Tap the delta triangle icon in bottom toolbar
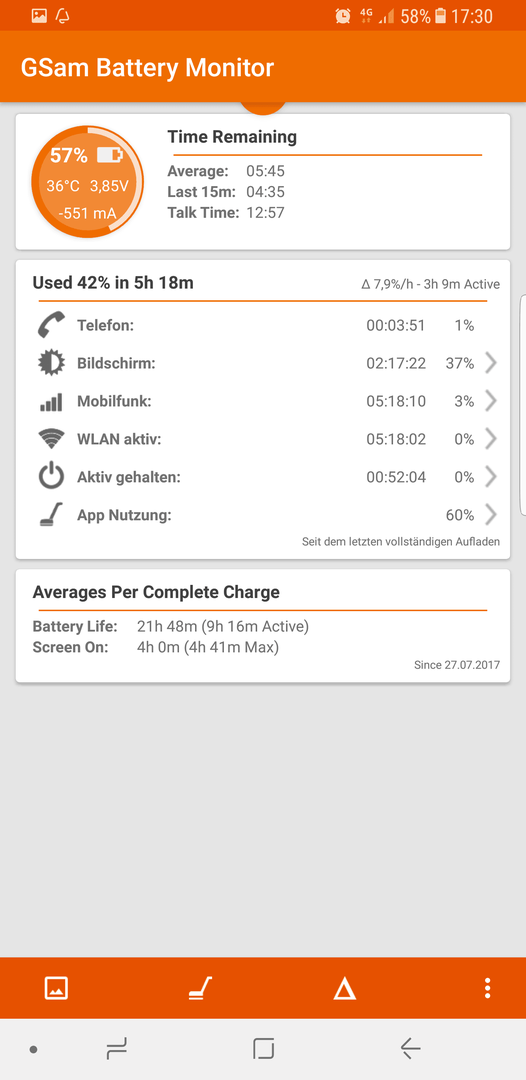Image resolution: width=526 pixels, height=1080 pixels. click(344, 989)
